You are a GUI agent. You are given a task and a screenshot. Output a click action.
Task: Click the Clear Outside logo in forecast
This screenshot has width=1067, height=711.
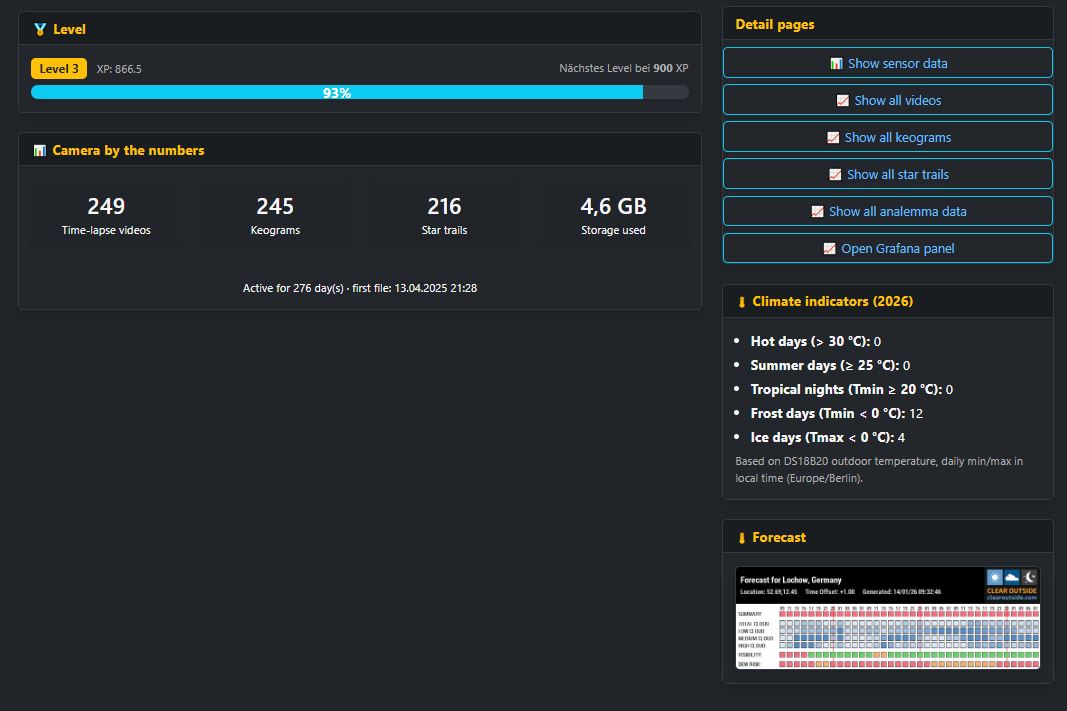point(1011,584)
